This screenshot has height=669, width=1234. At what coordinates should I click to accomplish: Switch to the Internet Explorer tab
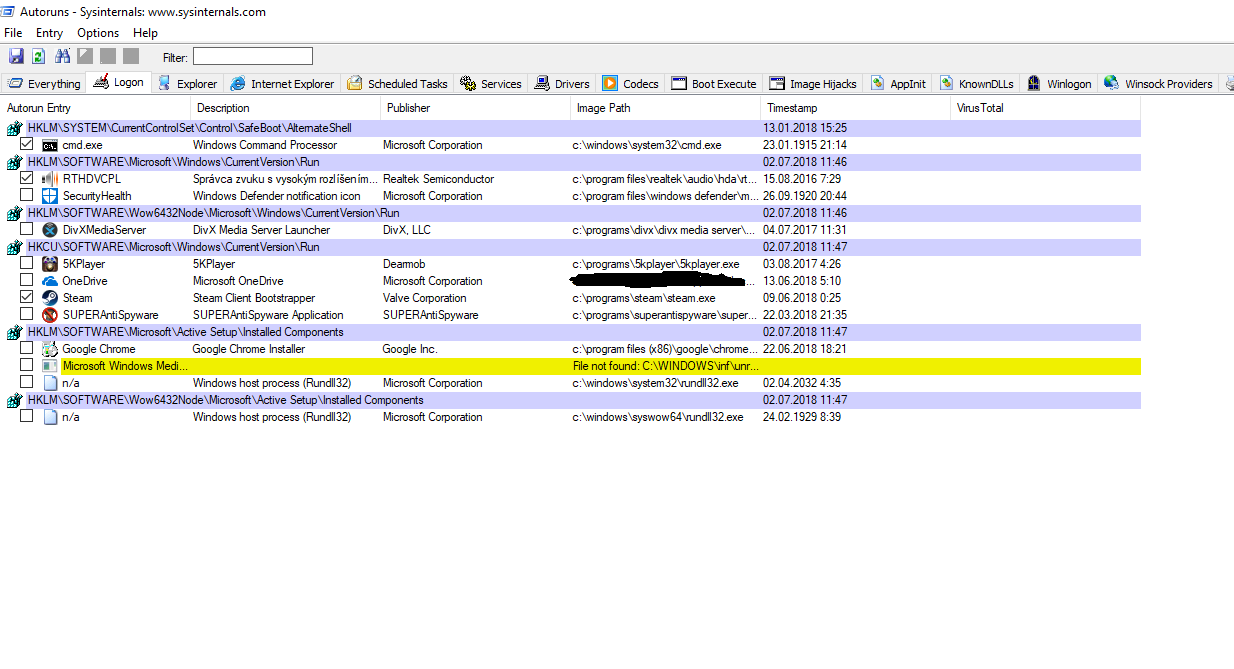tap(282, 84)
